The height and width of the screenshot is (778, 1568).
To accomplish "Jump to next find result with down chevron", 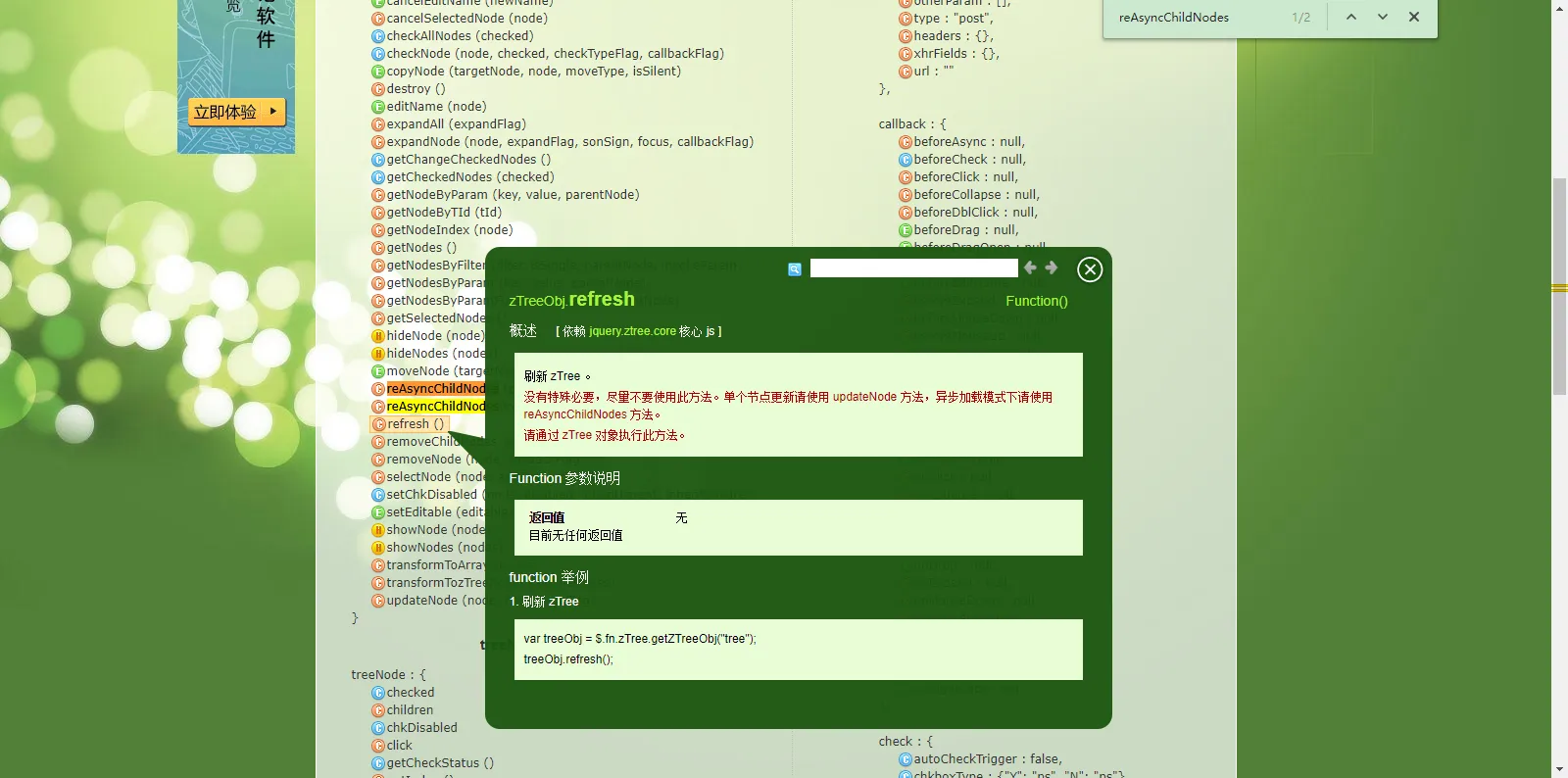I will pyautogui.click(x=1383, y=17).
